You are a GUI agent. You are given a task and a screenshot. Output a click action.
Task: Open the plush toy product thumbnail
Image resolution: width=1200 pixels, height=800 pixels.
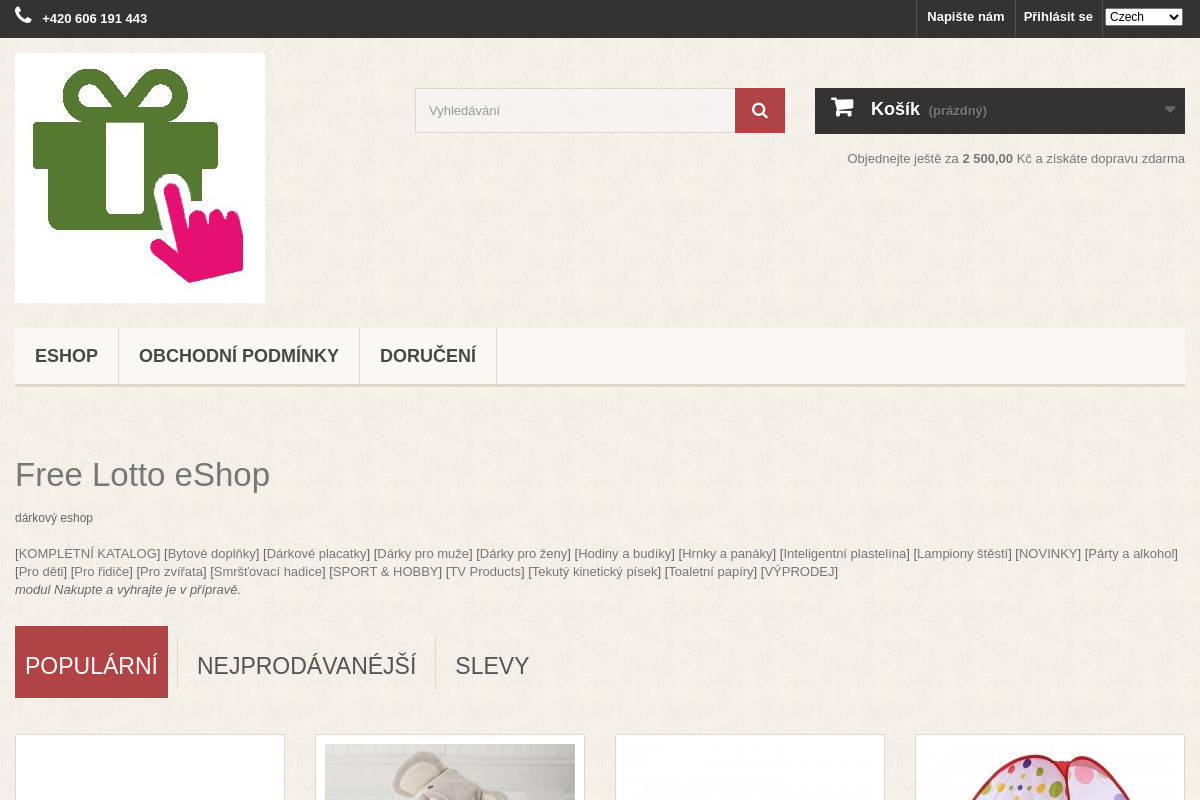[450, 772]
